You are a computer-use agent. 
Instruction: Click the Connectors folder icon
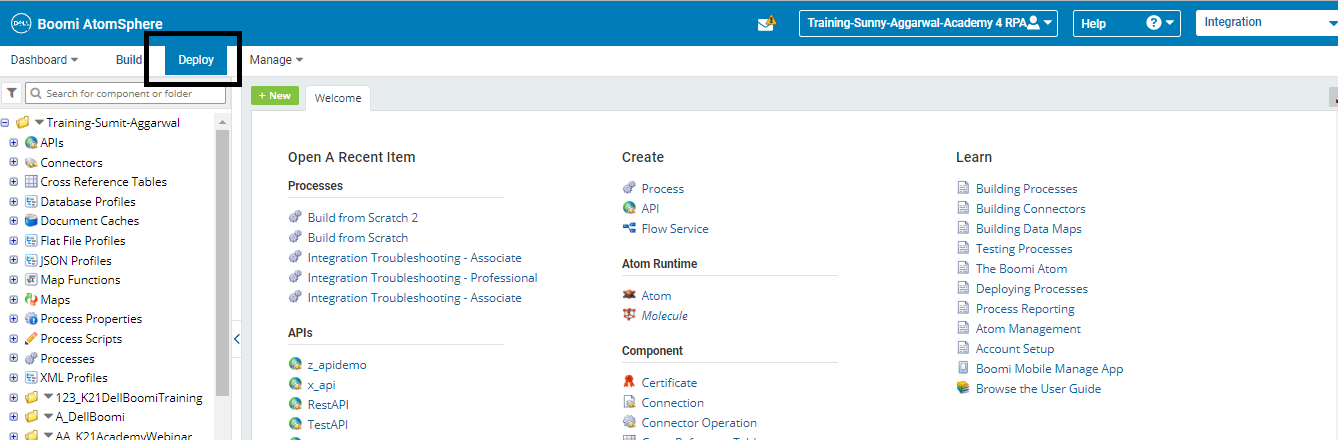point(31,163)
